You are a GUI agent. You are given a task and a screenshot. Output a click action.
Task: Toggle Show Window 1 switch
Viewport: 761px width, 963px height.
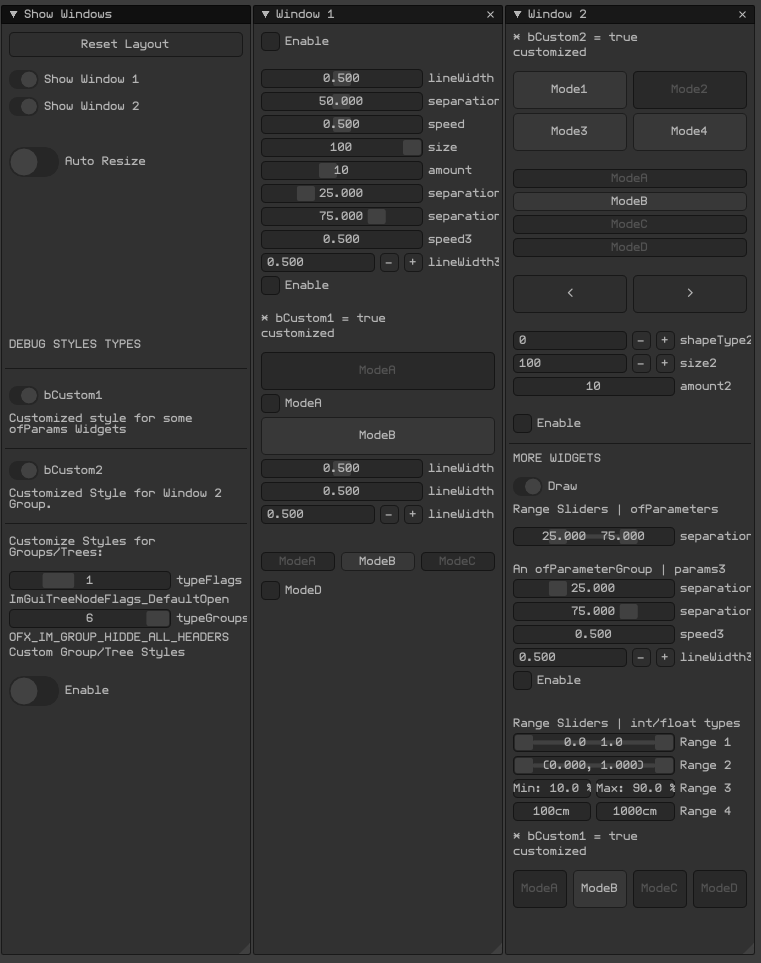pos(24,79)
